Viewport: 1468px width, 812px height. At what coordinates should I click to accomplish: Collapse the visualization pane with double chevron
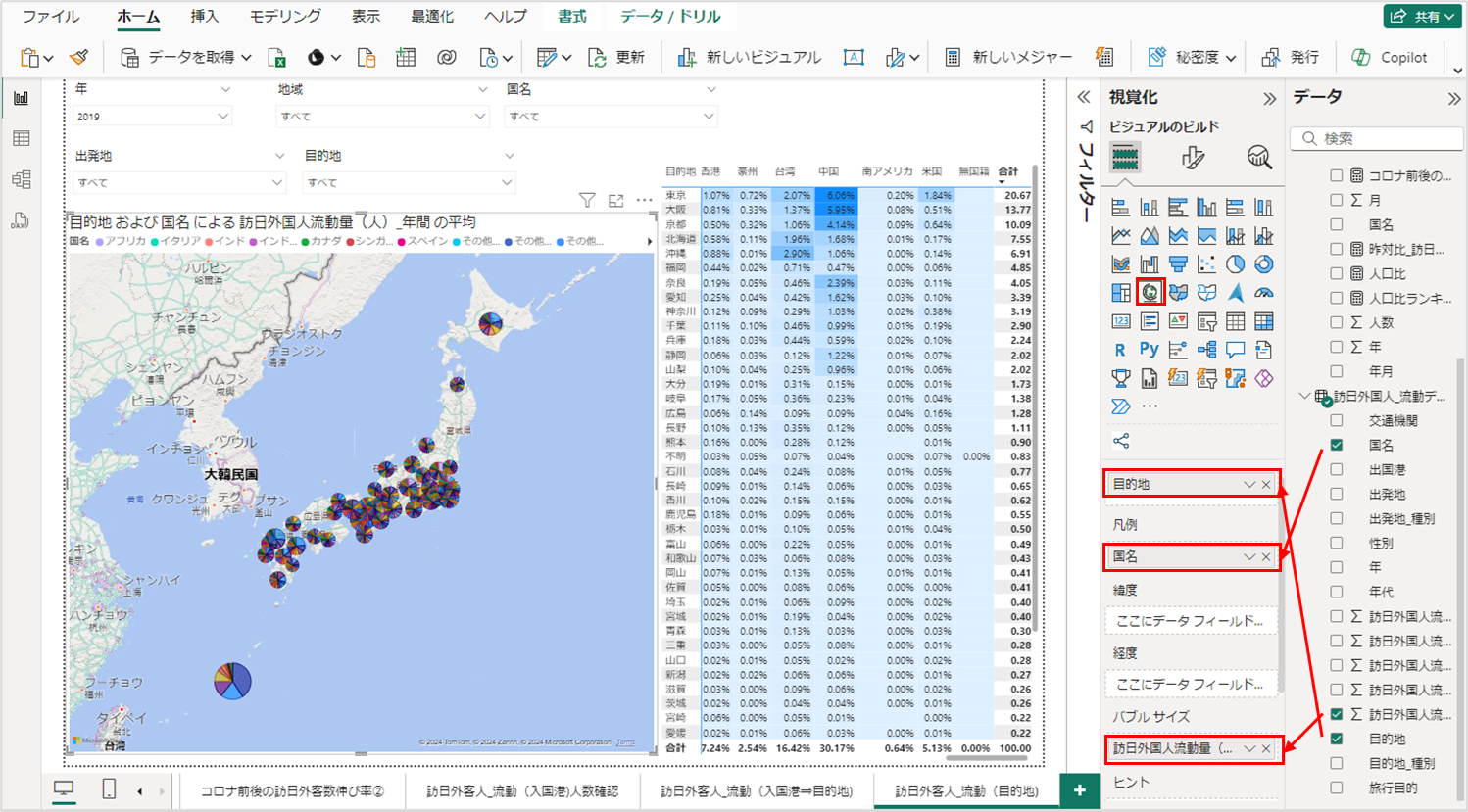pyautogui.click(x=1269, y=98)
